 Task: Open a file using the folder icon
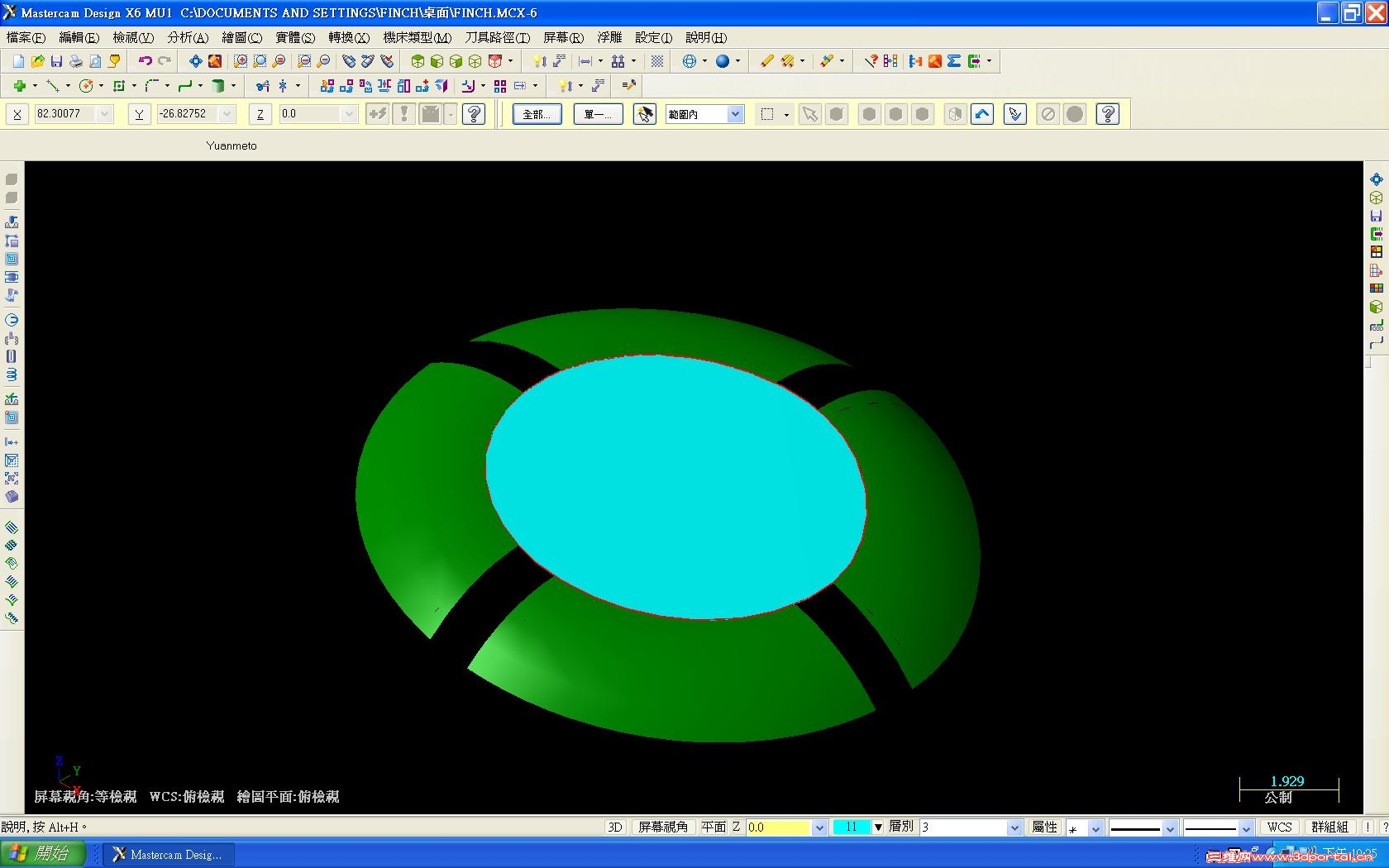(x=37, y=61)
